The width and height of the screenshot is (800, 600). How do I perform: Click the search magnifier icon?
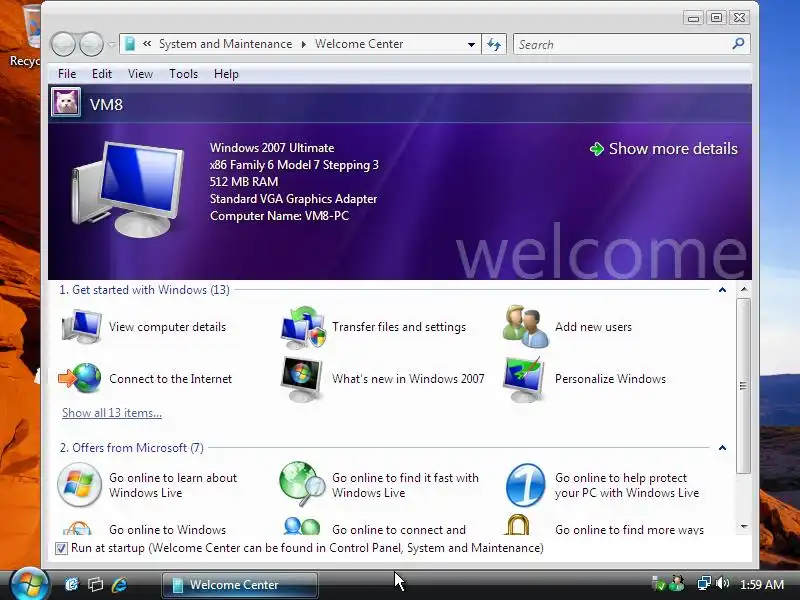click(x=738, y=44)
